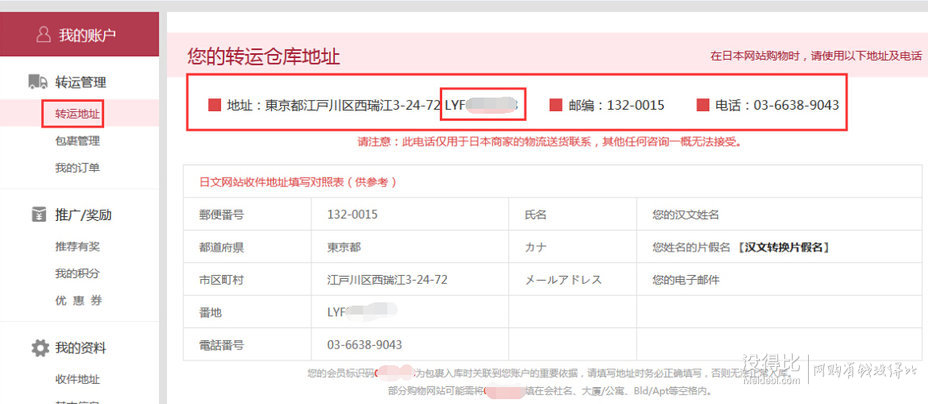Open 我的资料 section
Image resolution: width=928 pixels, height=404 pixels.
(80, 348)
